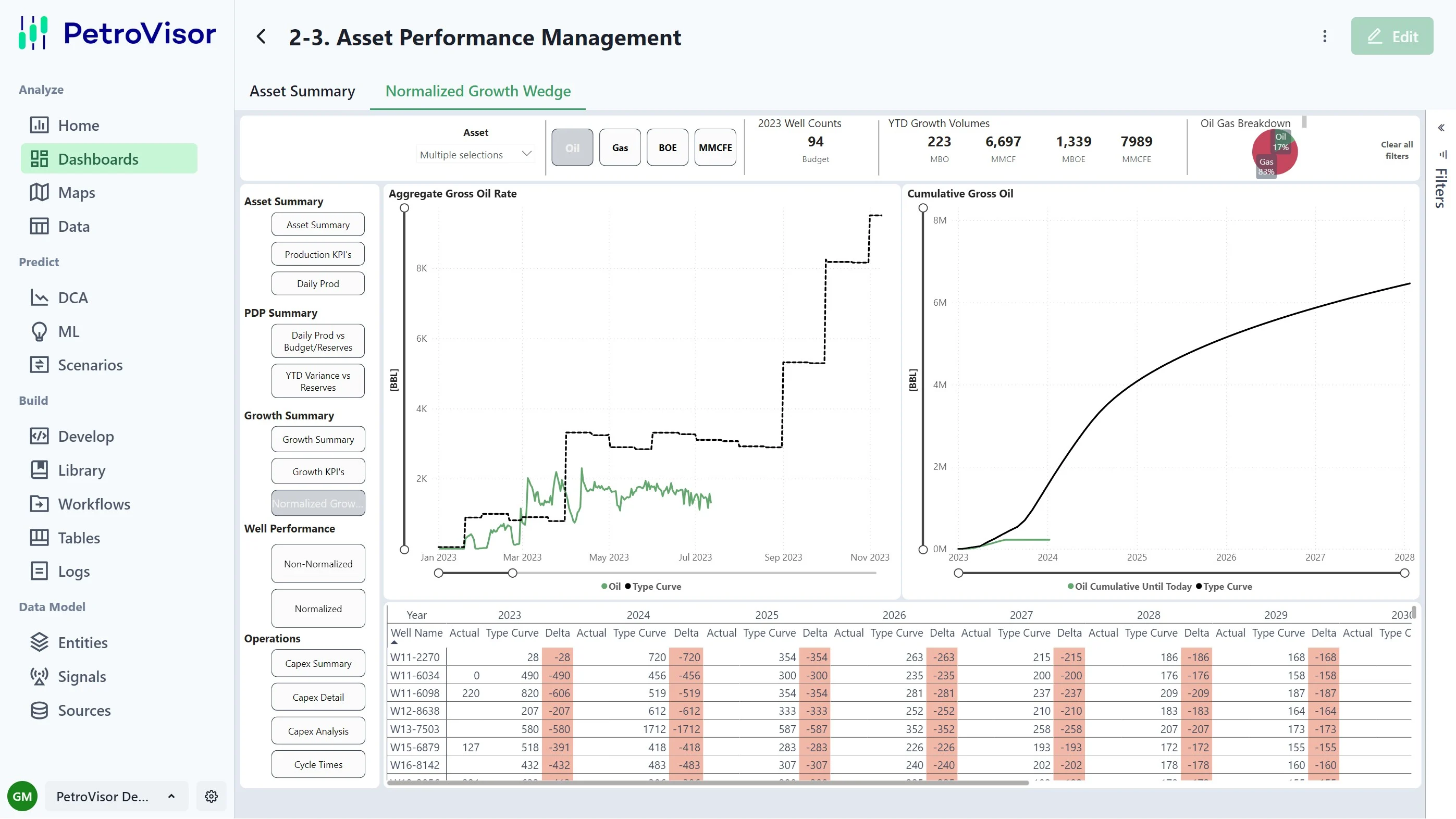Click the Signals antenna icon
The image size is (1456, 819).
click(39, 677)
